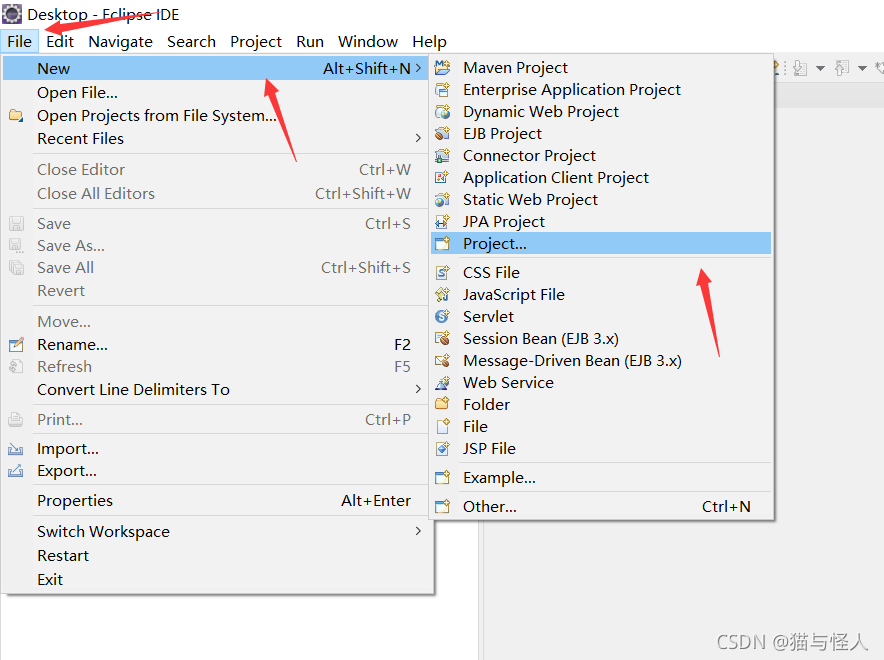Select Import... menu entry
Screen dimensions: 884x660
(215, 449)
